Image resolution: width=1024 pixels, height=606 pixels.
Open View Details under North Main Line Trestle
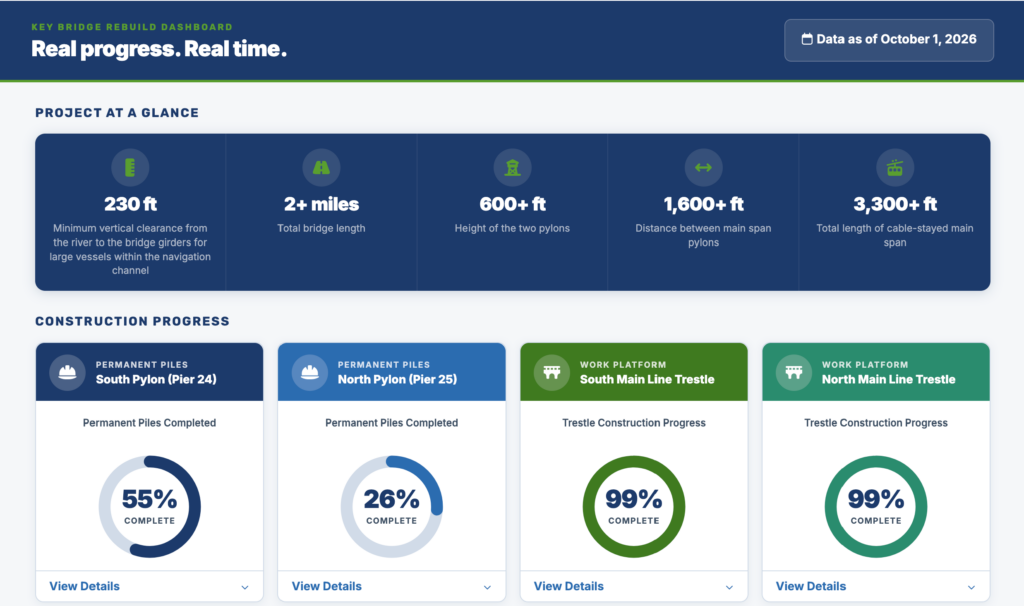tap(810, 586)
